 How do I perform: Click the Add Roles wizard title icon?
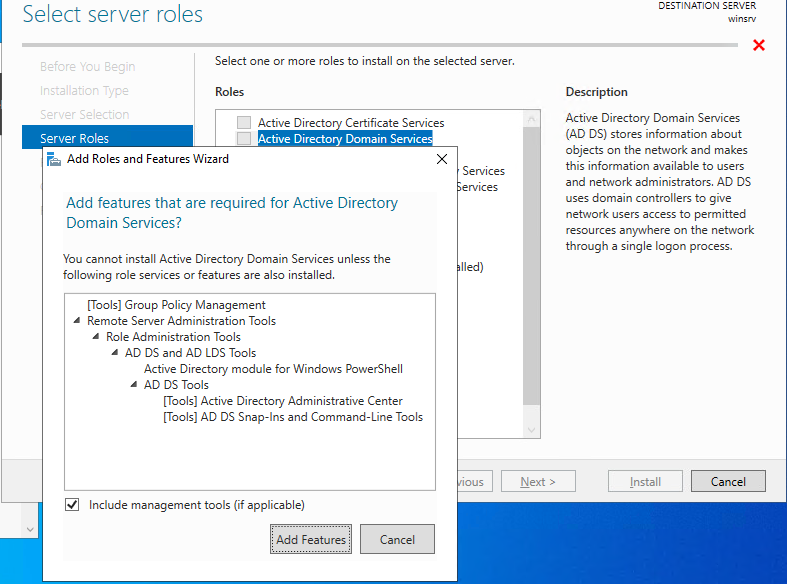[x=53, y=159]
